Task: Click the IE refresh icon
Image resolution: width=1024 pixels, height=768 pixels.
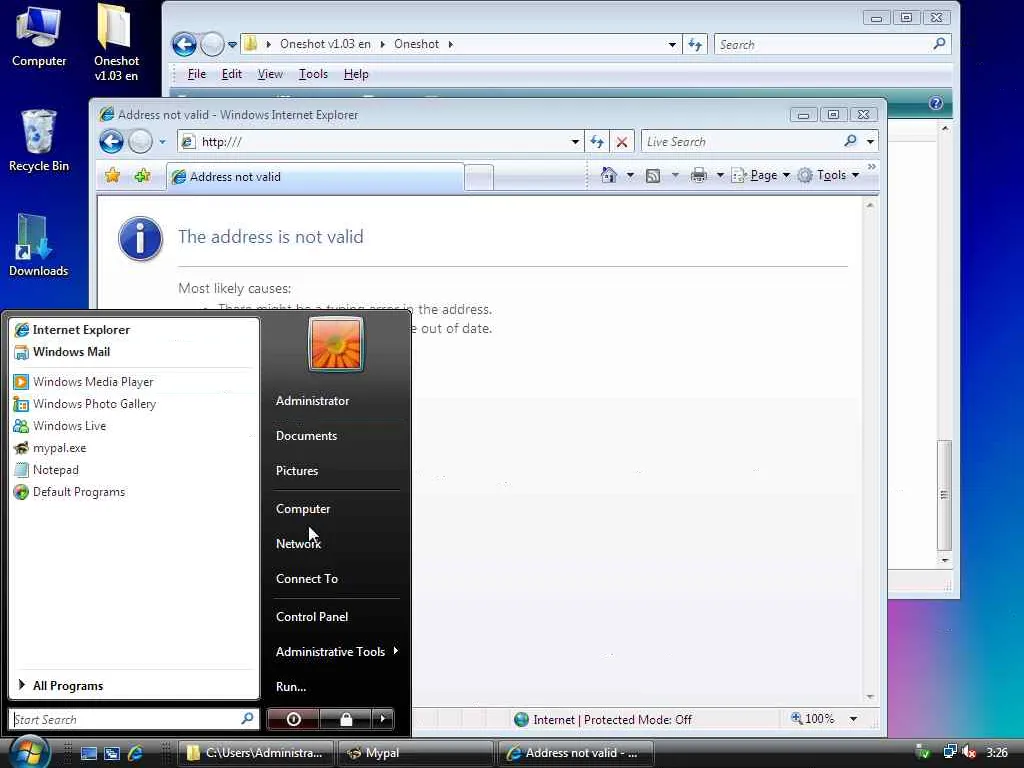Action: pyautogui.click(x=596, y=142)
